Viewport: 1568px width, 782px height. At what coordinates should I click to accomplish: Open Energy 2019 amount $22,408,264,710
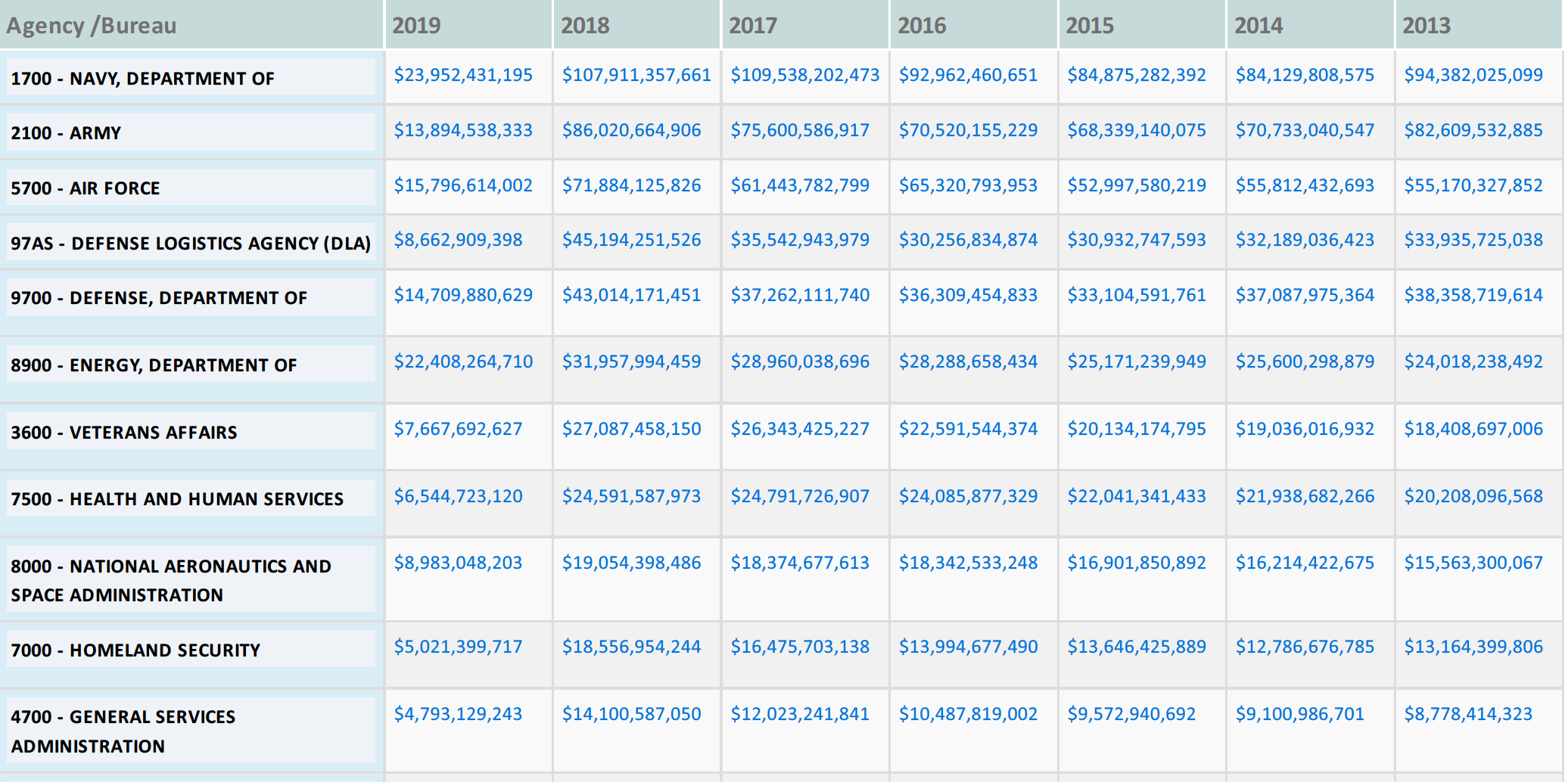[x=463, y=362]
